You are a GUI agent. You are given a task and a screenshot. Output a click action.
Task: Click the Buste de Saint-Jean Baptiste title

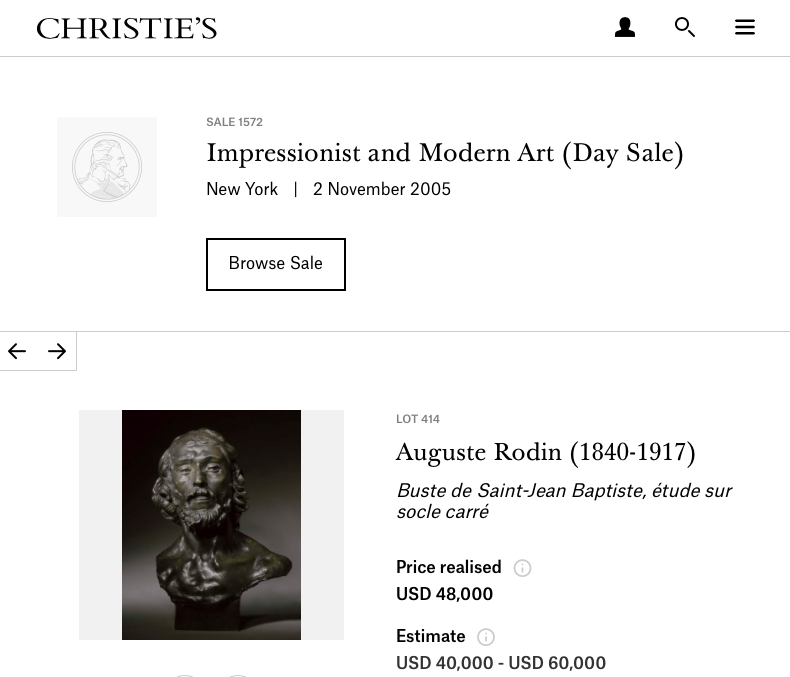point(564,501)
